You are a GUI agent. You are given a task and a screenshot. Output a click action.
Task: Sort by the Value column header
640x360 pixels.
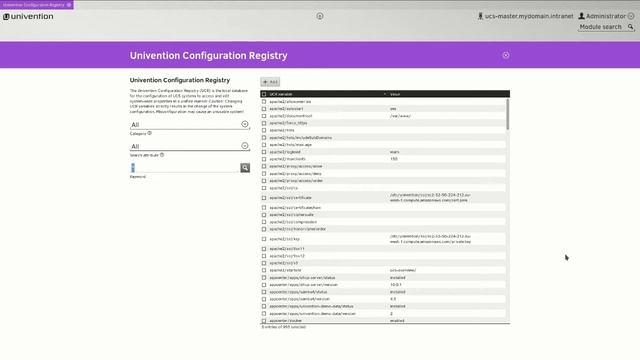(x=395, y=94)
